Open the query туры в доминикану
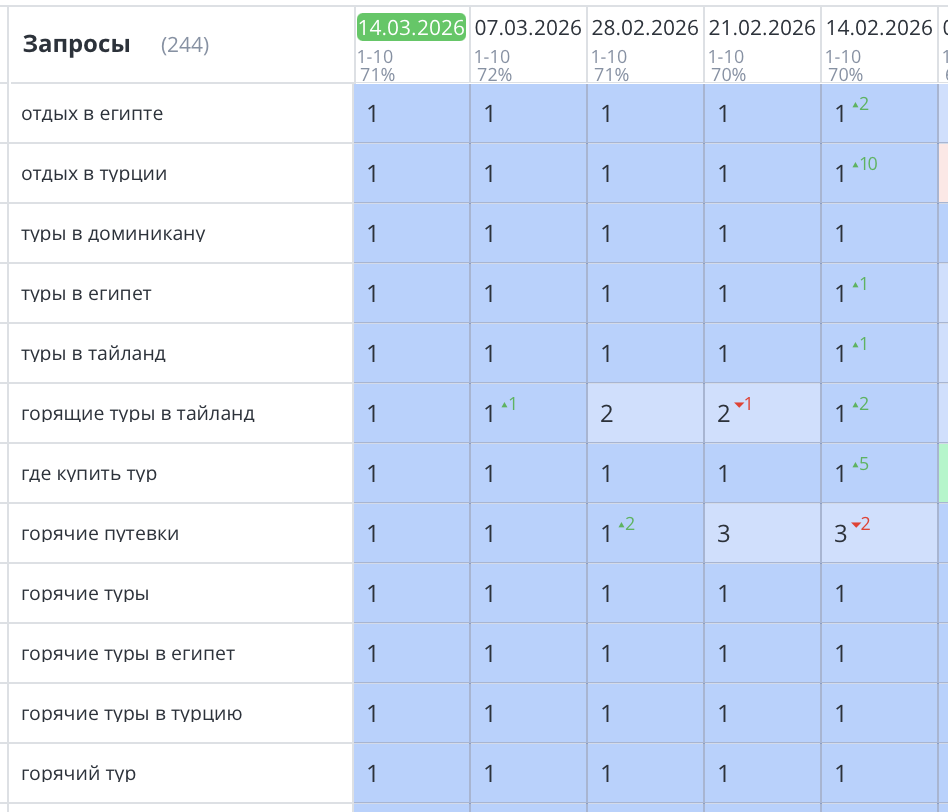 113,234
